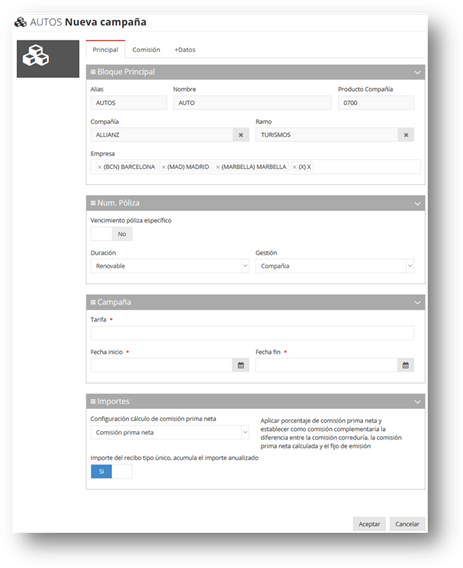Click the Aceptar button
This screenshot has width=463, height=568.
369,524
